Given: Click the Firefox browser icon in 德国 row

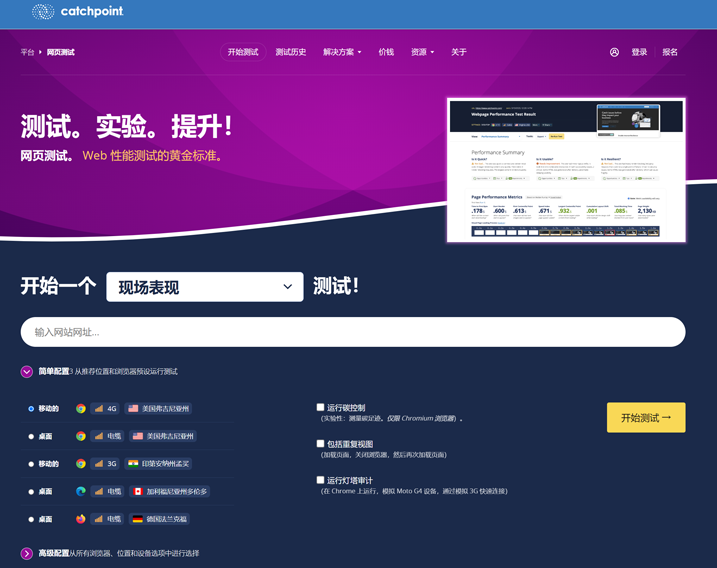Looking at the screenshot, I should [81, 519].
